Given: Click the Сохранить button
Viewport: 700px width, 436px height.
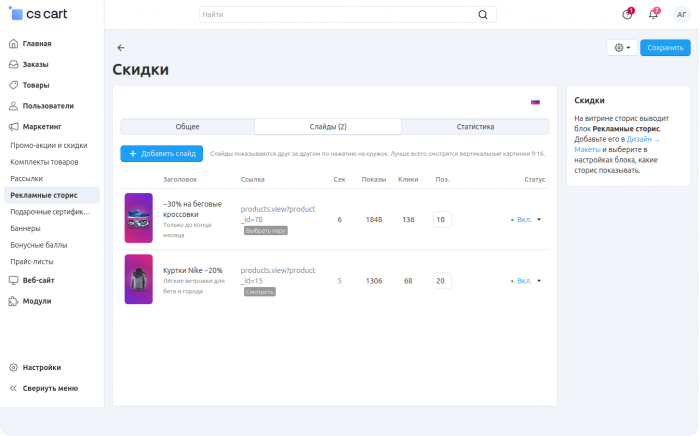Looking at the screenshot, I should (x=665, y=48).
